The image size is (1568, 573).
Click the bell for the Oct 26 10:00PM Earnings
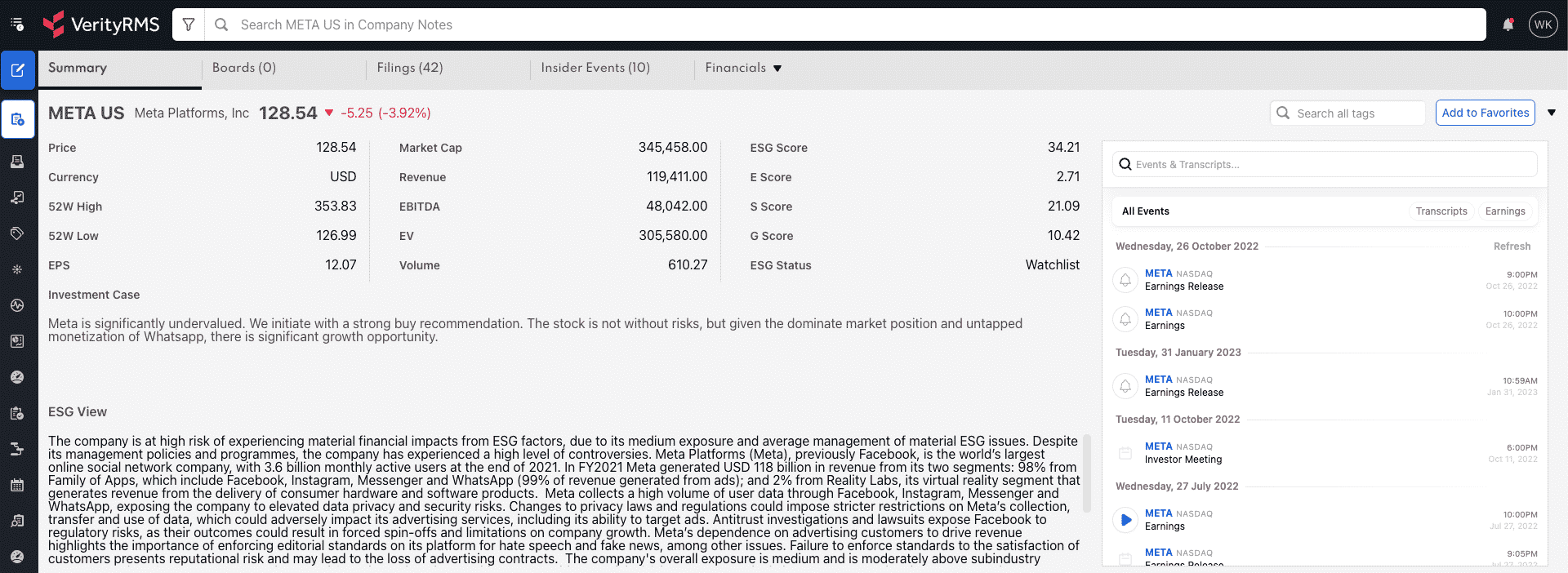click(x=1125, y=319)
